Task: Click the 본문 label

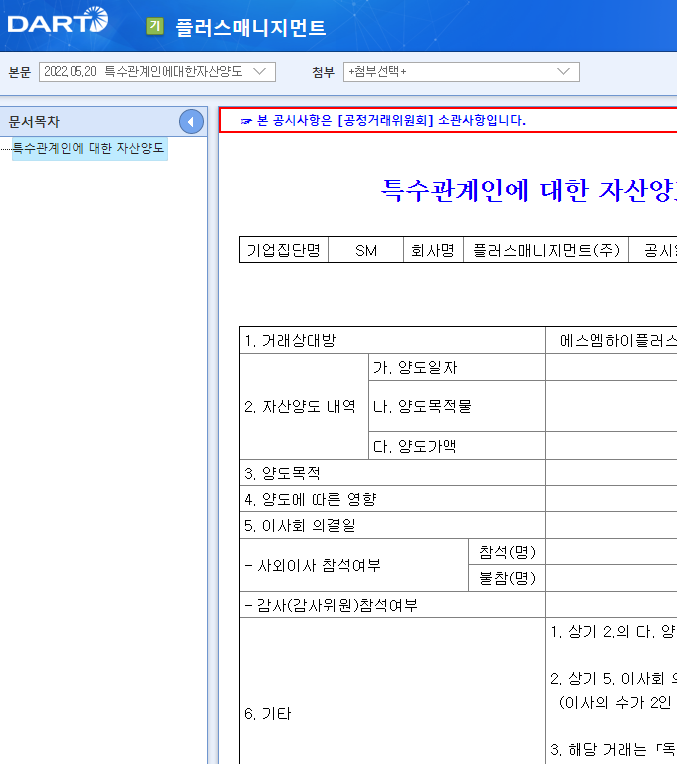Action: tap(20, 72)
